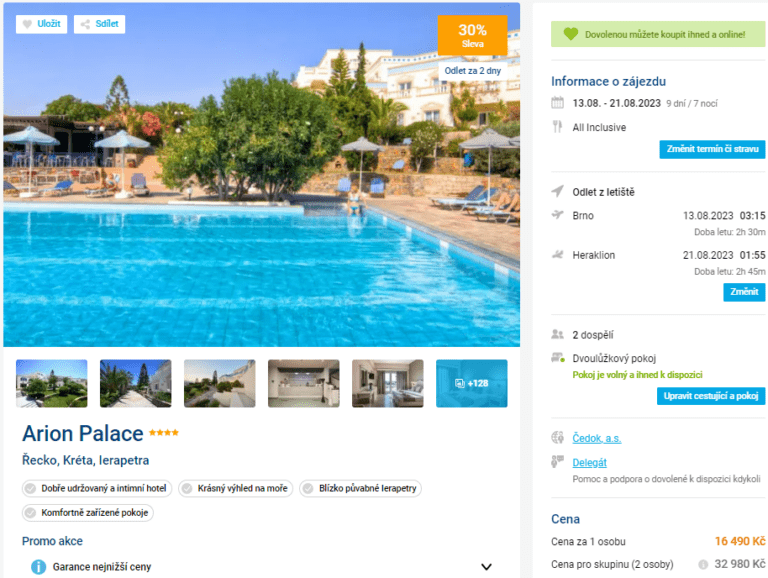Click the blue info icon beside Garance nejnižší ceny
Screen dimensions: 768x578
[38, 567]
